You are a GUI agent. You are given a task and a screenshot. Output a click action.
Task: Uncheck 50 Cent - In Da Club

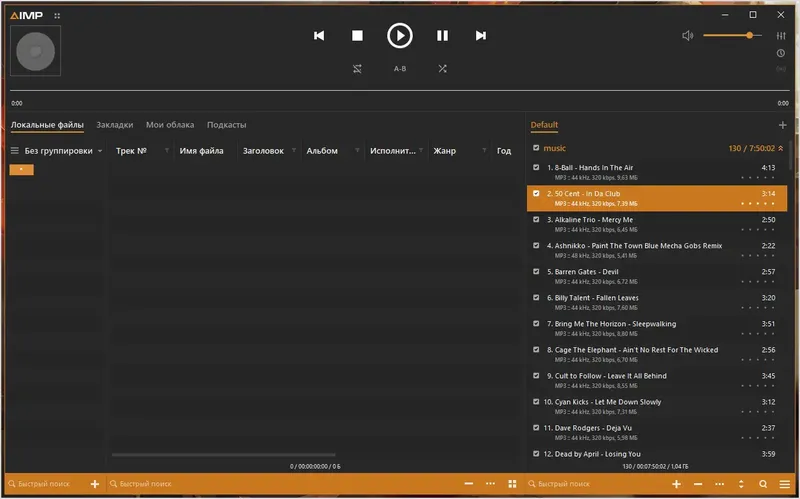coord(536,193)
